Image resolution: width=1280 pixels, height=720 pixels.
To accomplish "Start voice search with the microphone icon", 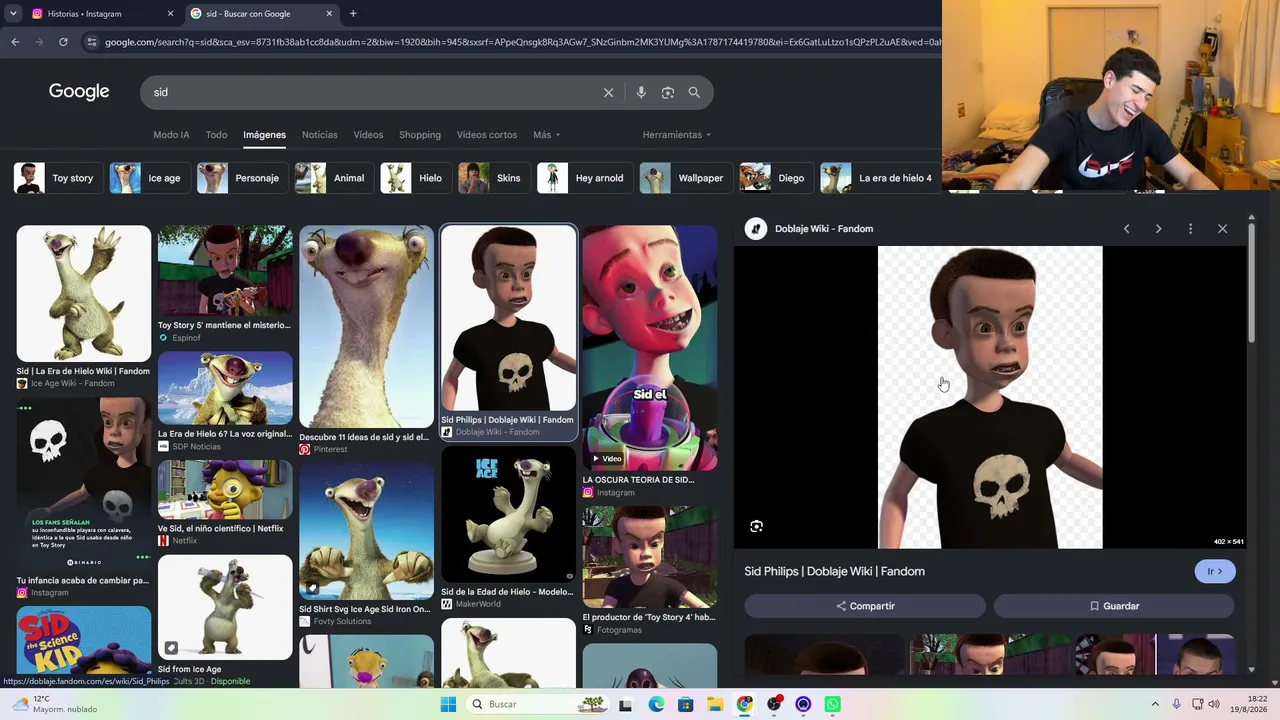I will point(641,92).
